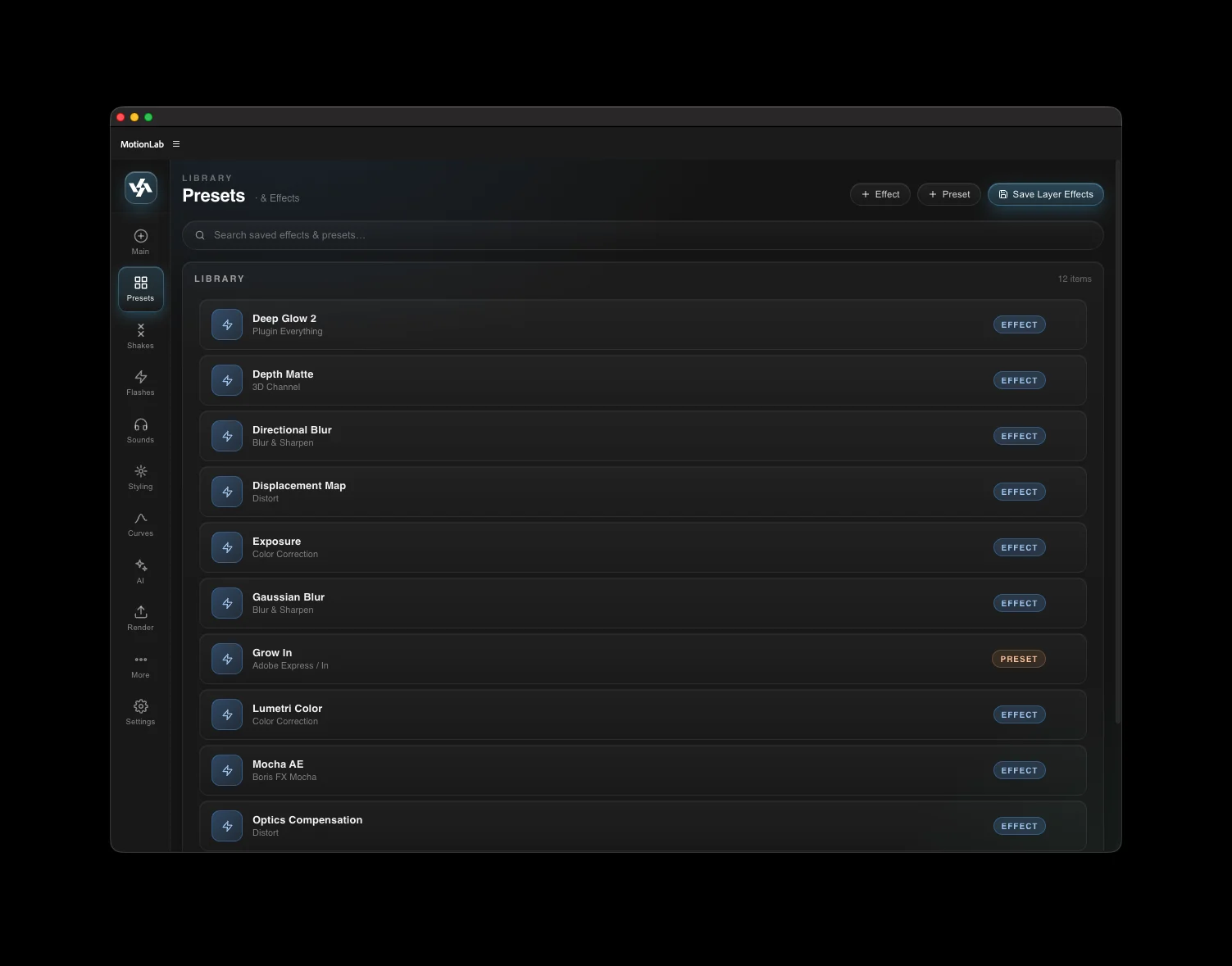Click the Adobe Express / In subtitle
The image size is (1232, 966).
[x=290, y=666]
